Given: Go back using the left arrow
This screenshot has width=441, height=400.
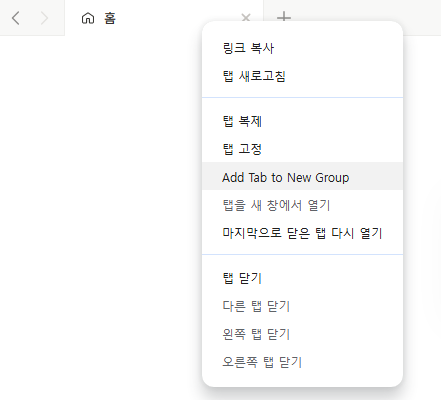Looking at the screenshot, I should point(15,18).
